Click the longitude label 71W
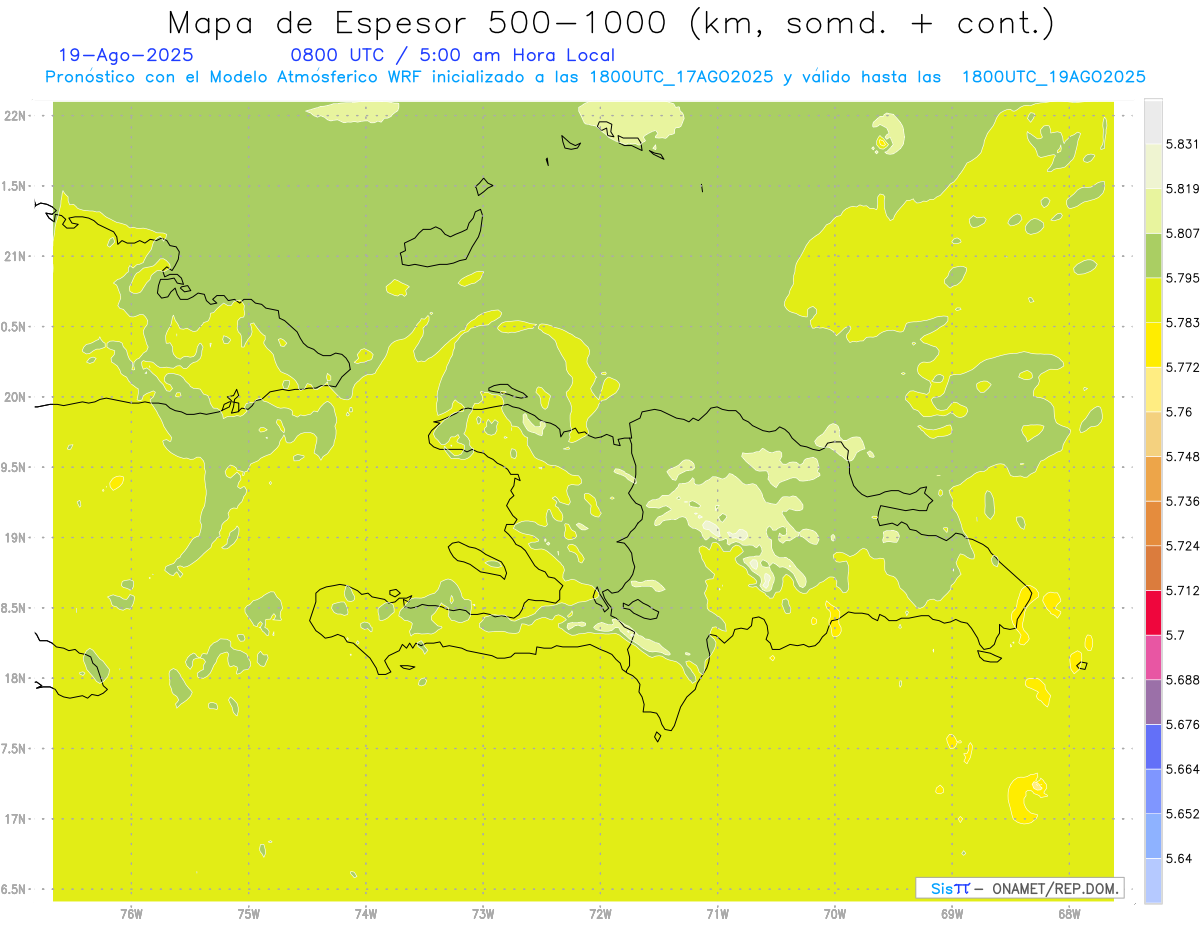 [717, 913]
